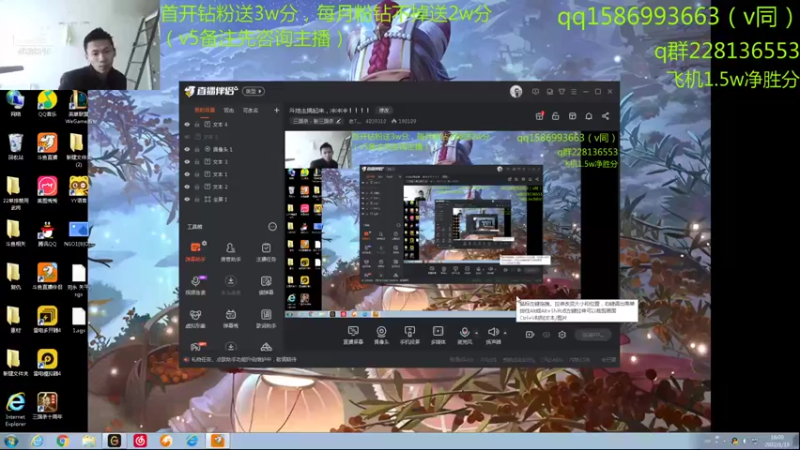
Task: Open the hamburger menu in title bar
Action: pyautogui.click(x=574, y=92)
